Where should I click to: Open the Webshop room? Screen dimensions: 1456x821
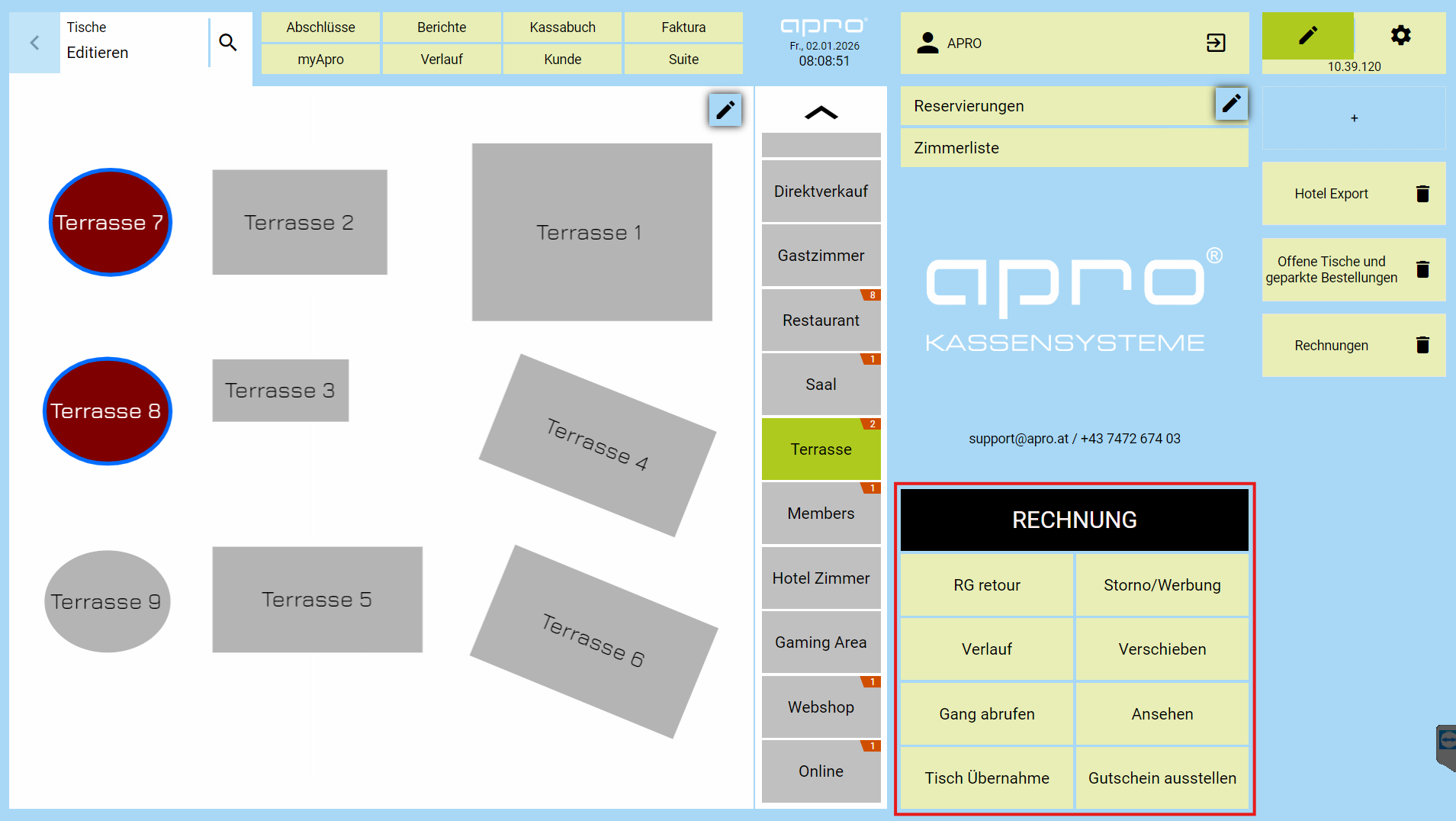[821, 707]
